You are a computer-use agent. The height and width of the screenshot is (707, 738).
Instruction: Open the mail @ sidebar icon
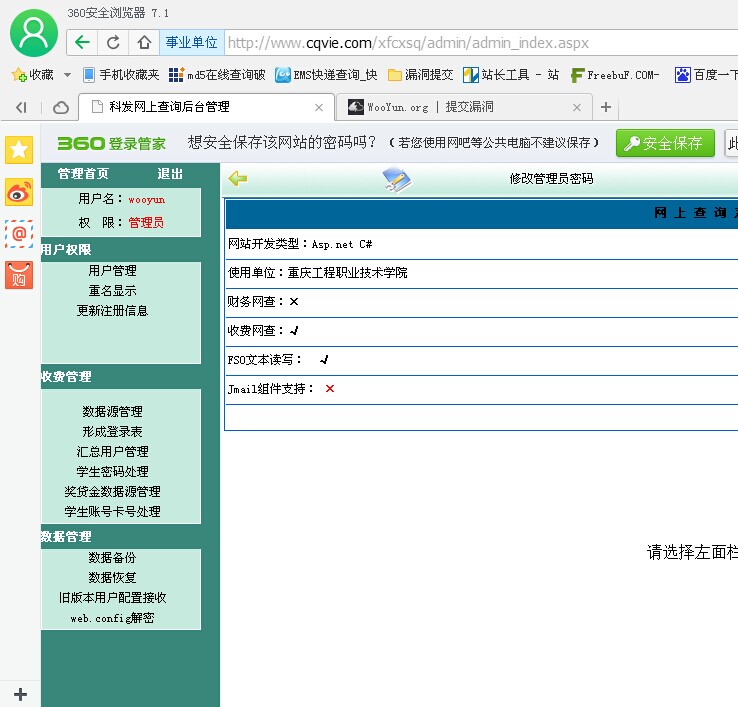point(19,233)
